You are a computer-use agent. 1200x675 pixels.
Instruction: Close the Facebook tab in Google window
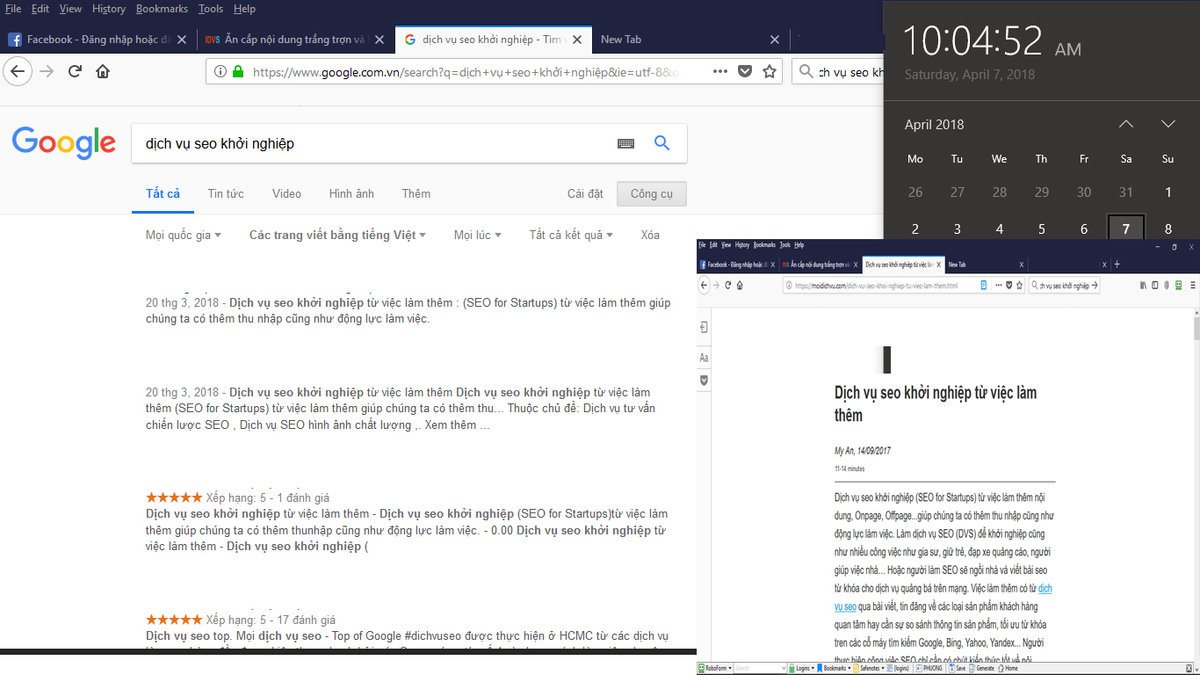[182, 40]
